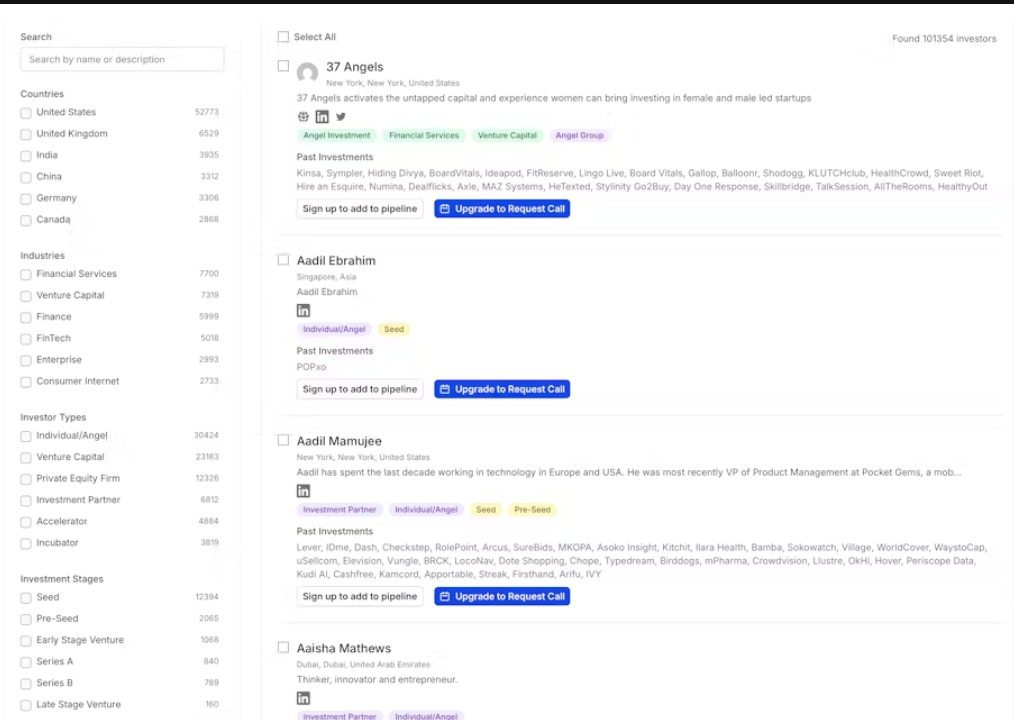Enable the India country filter

point(26,156)
